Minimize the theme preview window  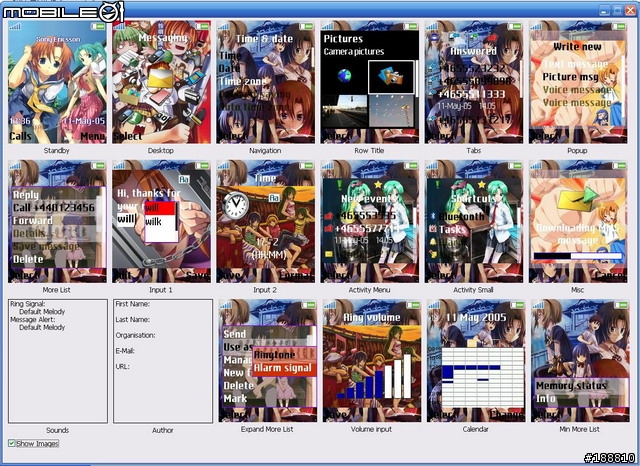pos(605,10)
